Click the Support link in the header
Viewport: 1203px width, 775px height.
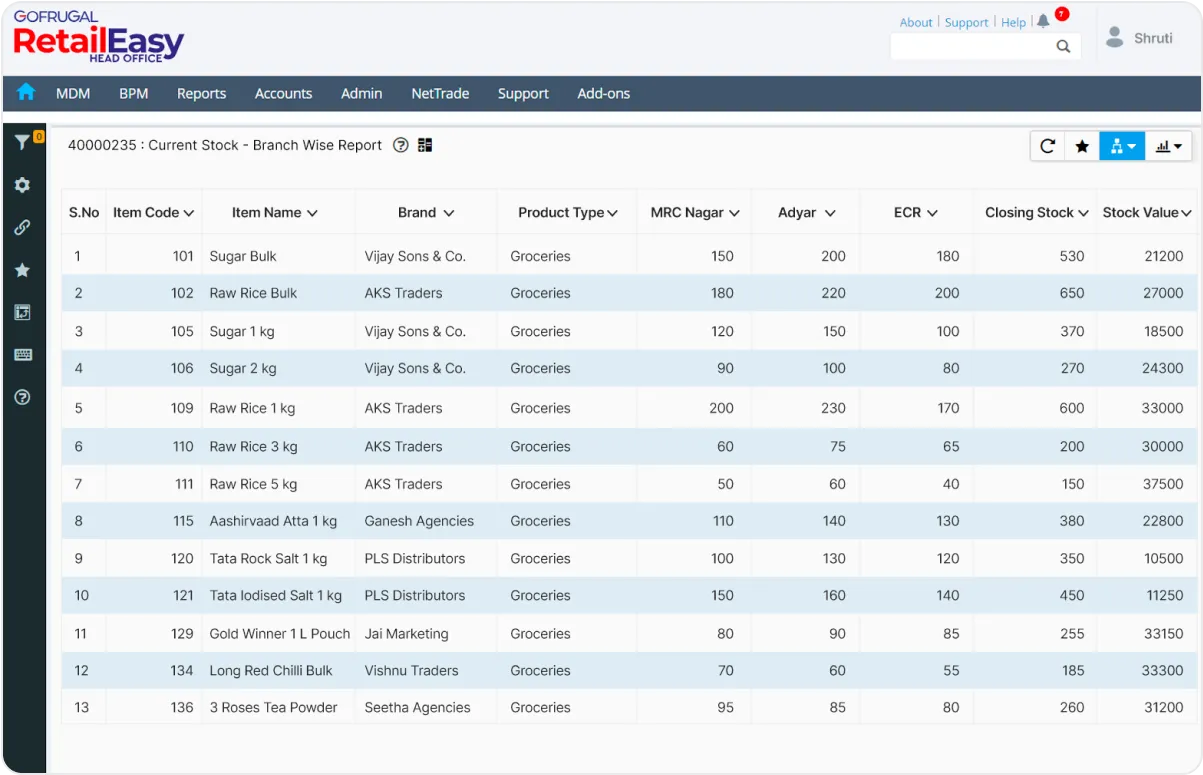[966, 22]
